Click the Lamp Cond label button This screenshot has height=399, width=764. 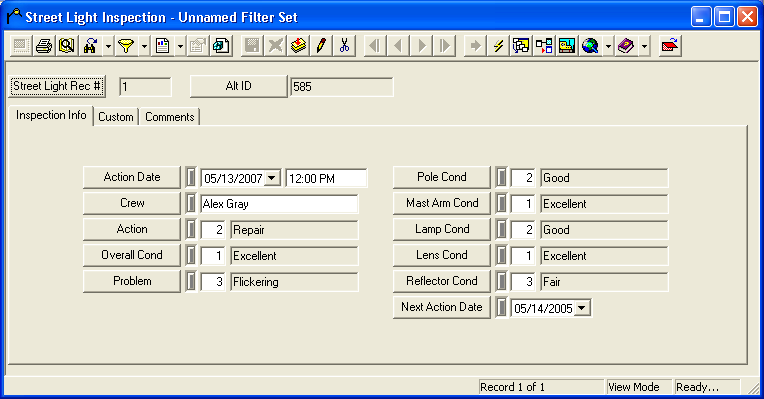pos(442,229)
